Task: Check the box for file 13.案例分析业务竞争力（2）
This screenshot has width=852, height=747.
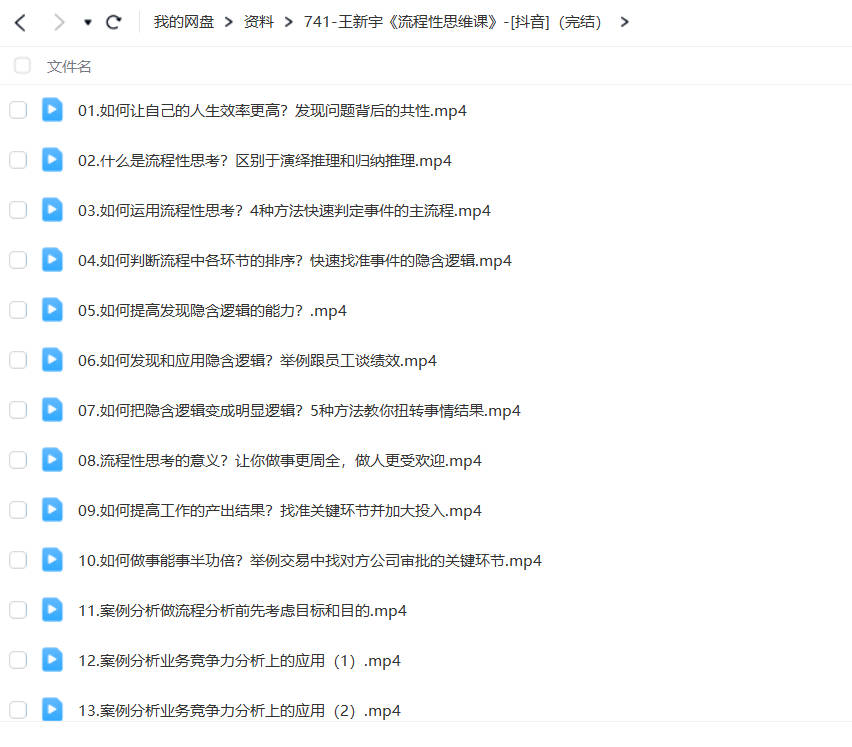Action: point(18,710)
